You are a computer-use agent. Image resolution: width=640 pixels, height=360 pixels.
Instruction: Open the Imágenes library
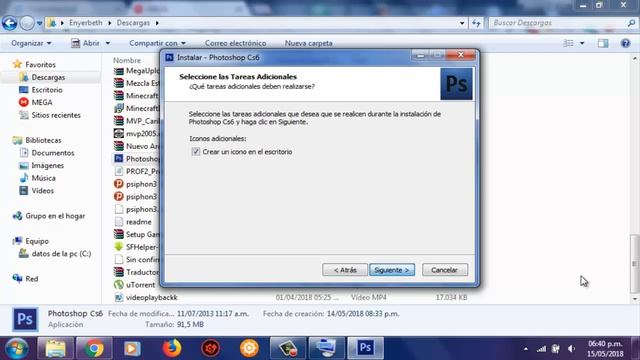pyautogui.click(x=47, y=166)
